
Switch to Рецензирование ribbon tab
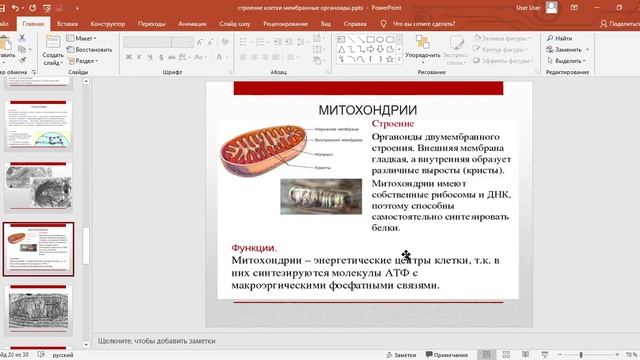click(x=285, y=24)
